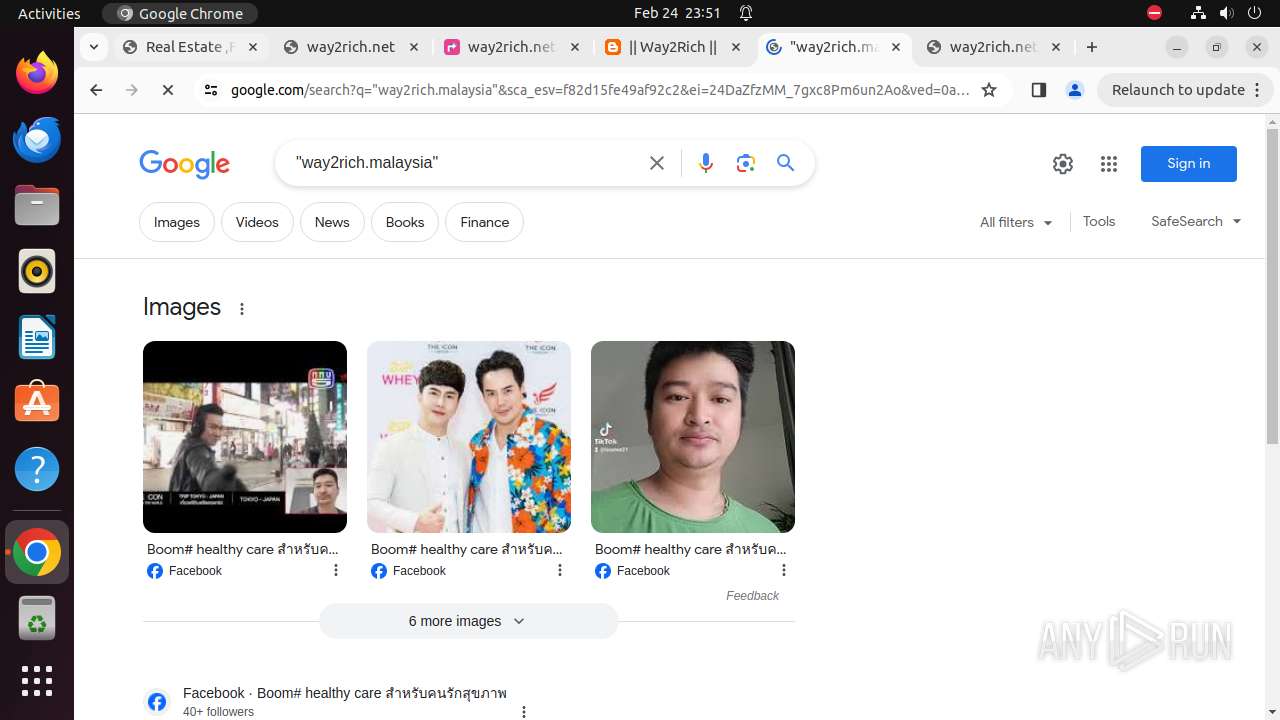Viewport: 1280px width, 720px height.
Task: Open Firefox from the dock
Action: point(37,74)
